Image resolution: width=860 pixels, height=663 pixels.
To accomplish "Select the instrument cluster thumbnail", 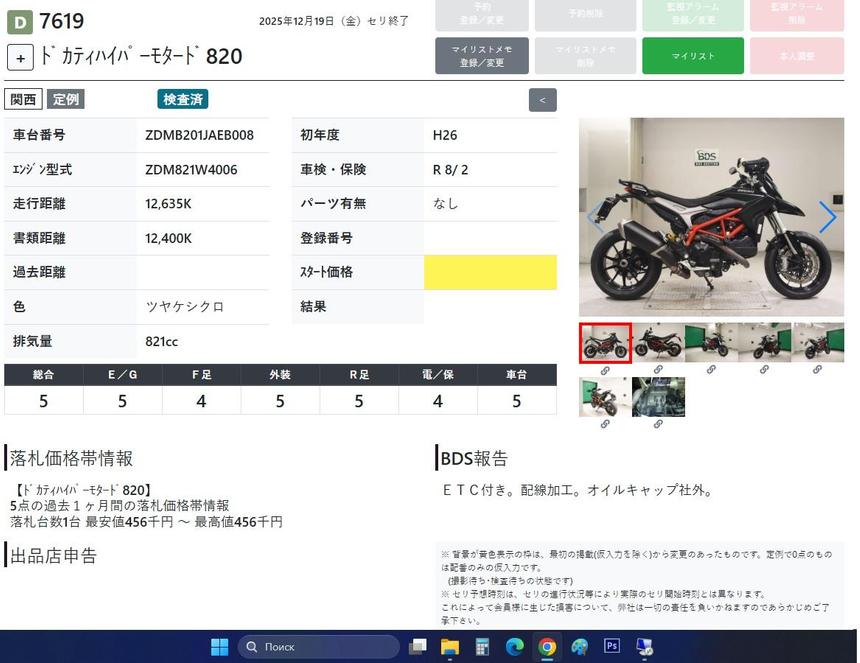I will tap(658, 397).
